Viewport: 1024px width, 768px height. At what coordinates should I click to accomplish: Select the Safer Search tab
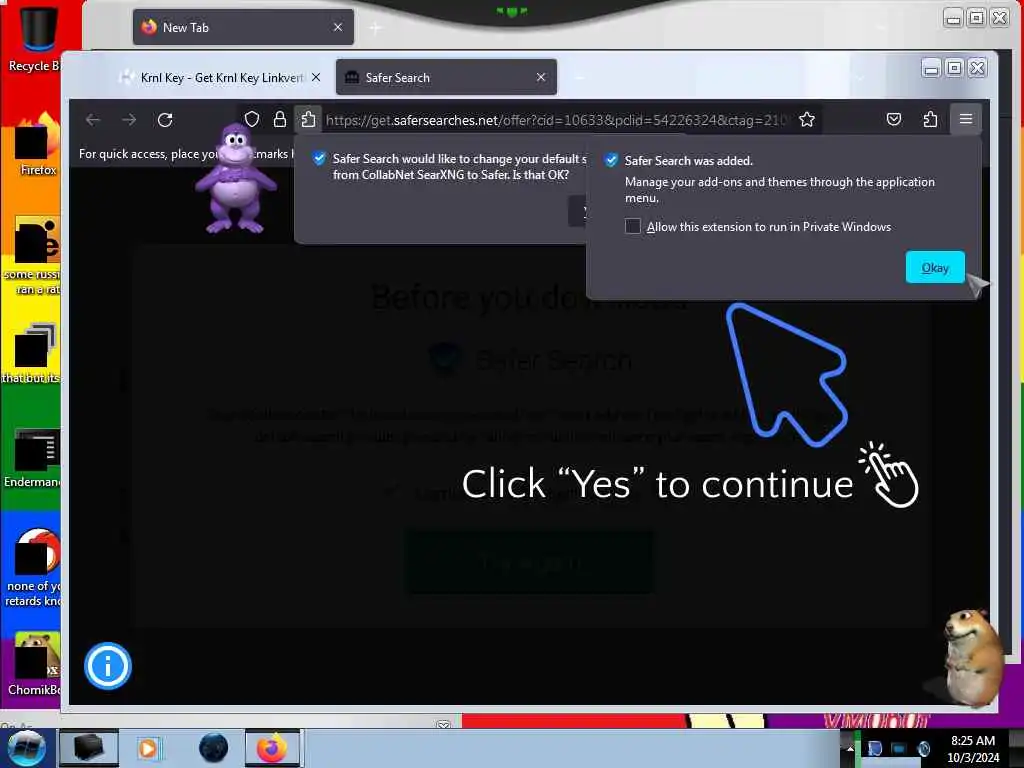tap(446, 78)
